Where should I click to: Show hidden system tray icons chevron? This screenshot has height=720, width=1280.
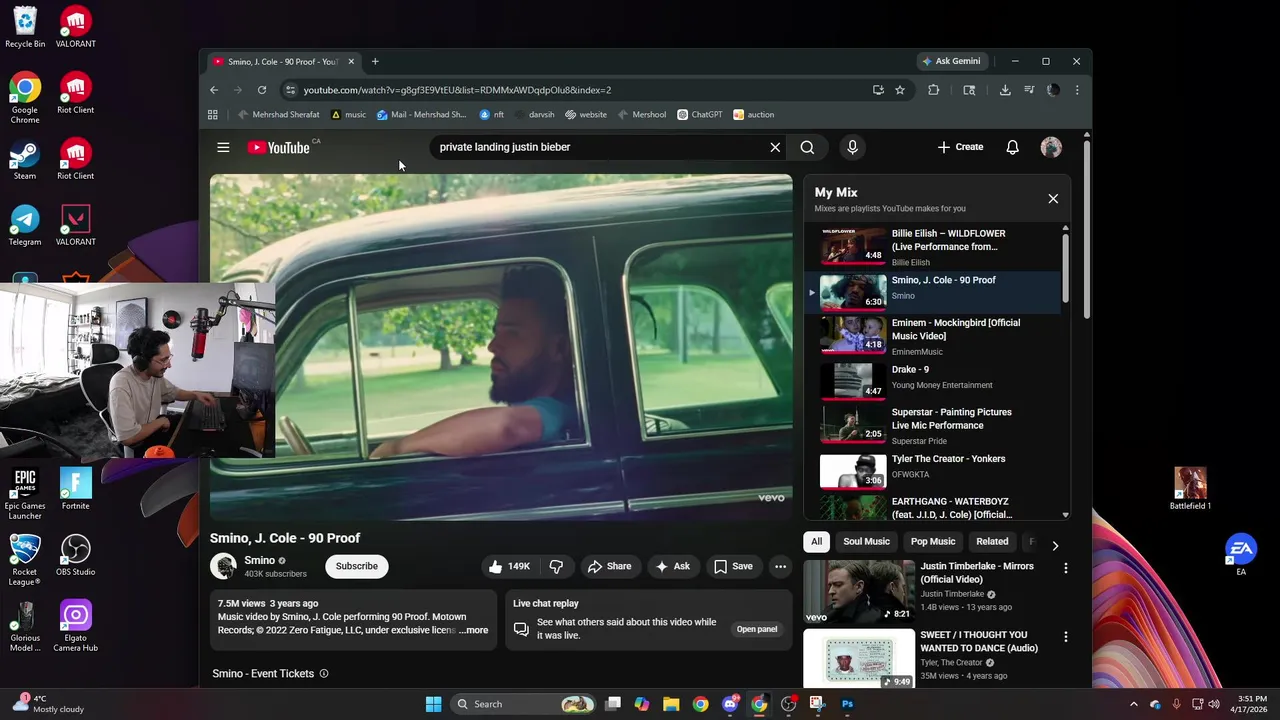(1135, 704)
